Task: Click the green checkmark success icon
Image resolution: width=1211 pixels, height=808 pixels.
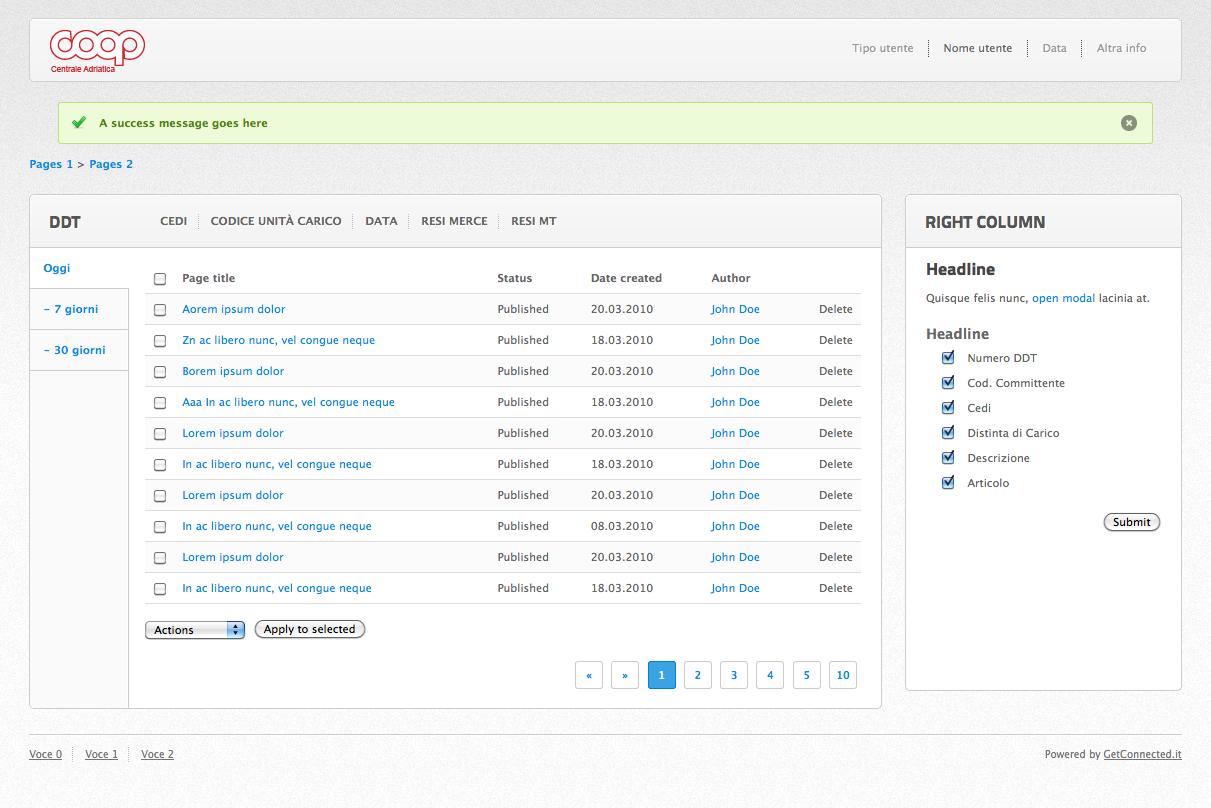Action: pos(79,123)
